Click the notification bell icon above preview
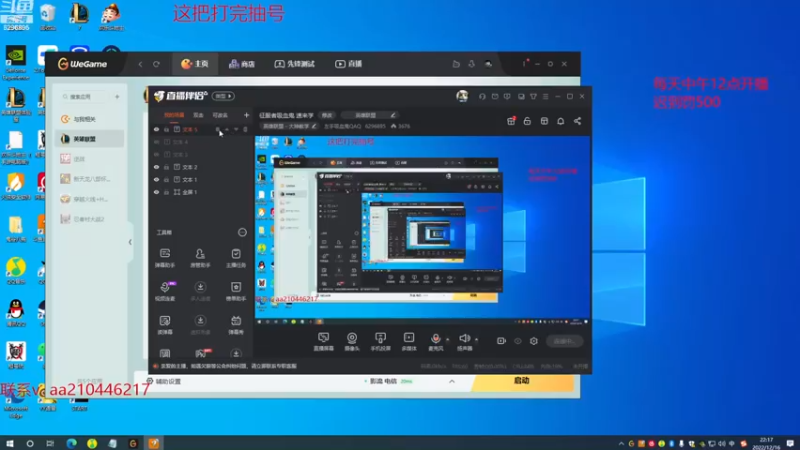 pos(561,121)
